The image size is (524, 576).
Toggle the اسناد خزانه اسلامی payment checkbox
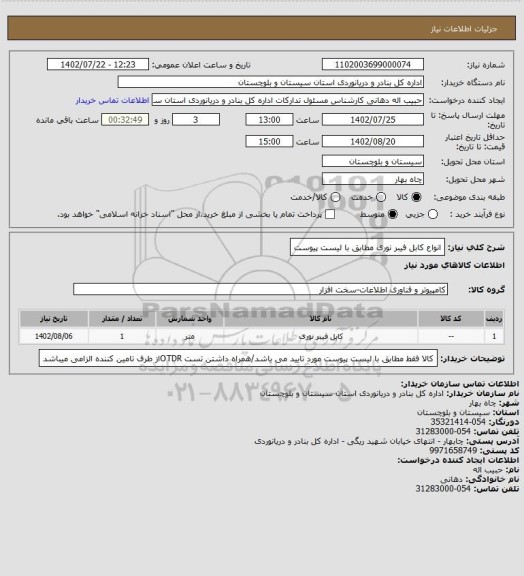click(x=330, y=215)
